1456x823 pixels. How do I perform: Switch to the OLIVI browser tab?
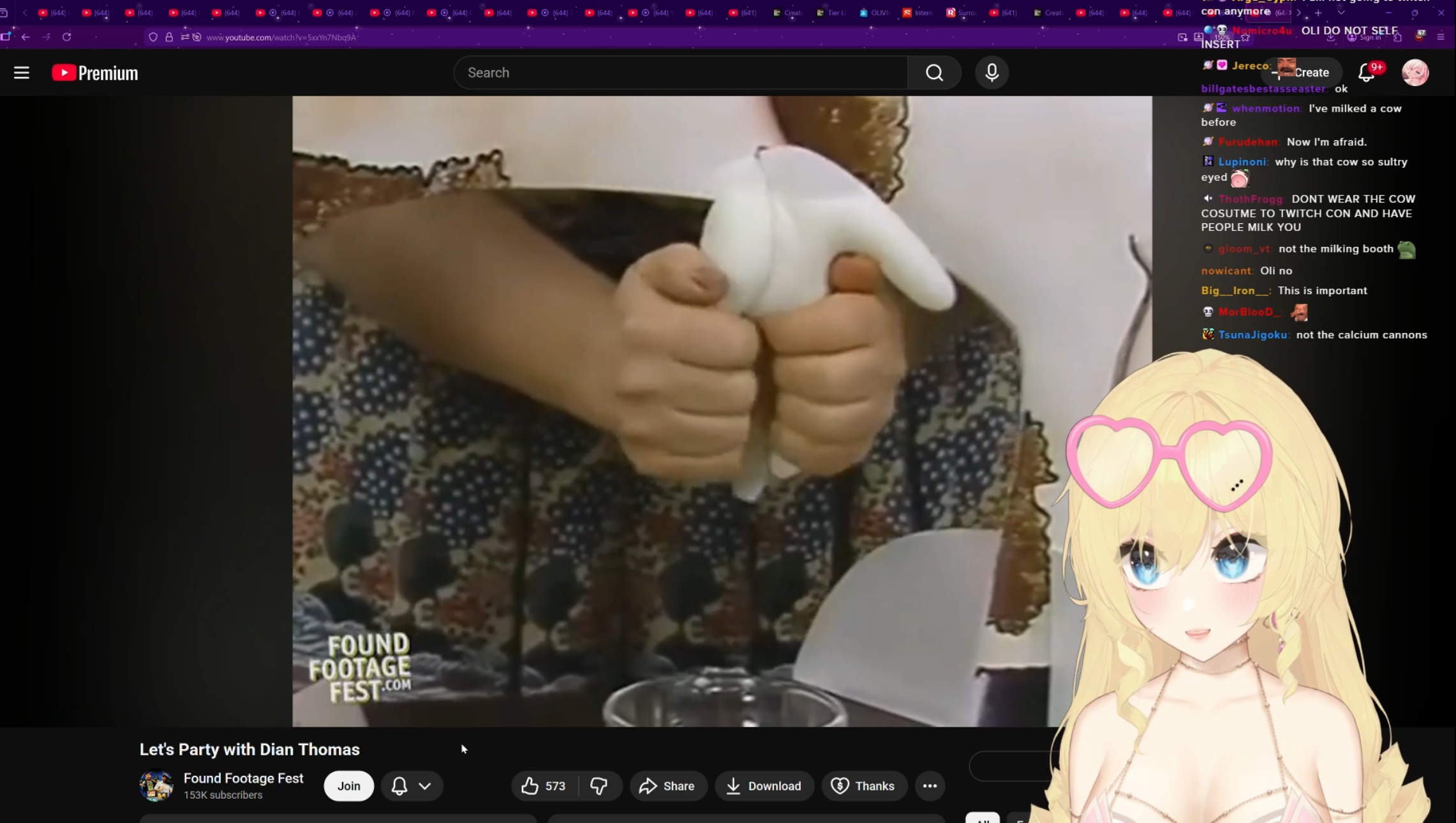(875, 13)
